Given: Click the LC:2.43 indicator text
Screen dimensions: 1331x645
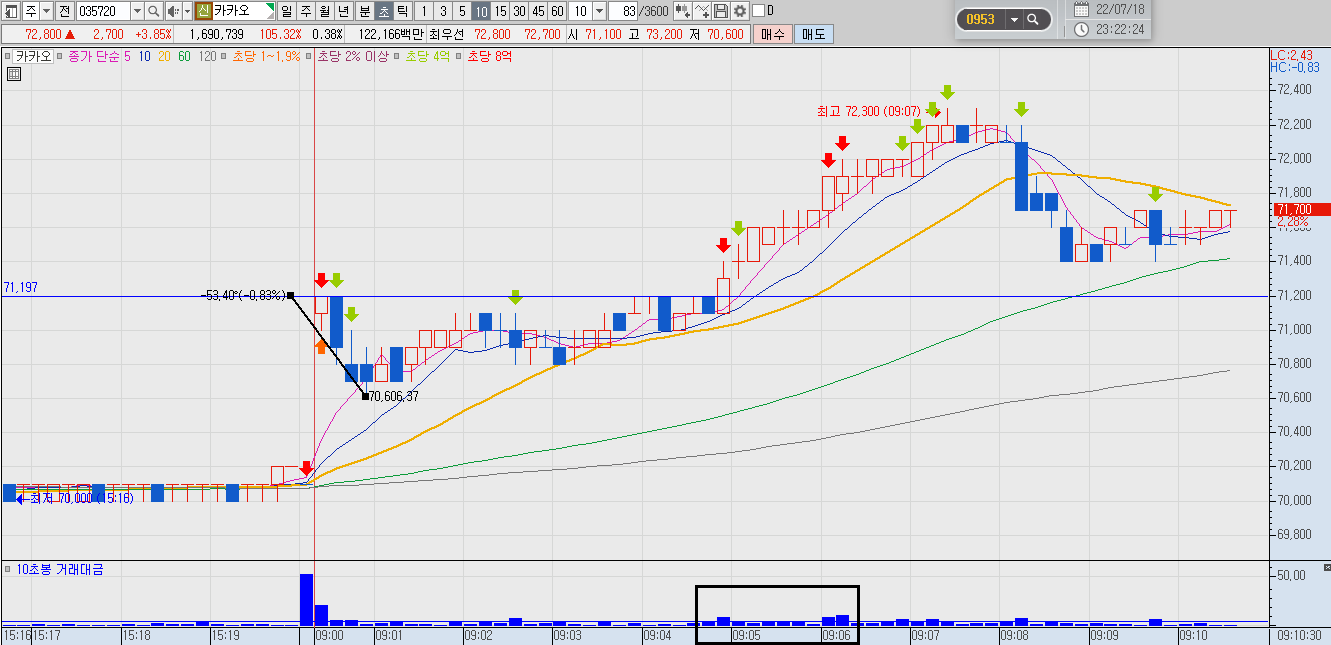Looking at the screenshot, I should click(x=1291, y=55).
